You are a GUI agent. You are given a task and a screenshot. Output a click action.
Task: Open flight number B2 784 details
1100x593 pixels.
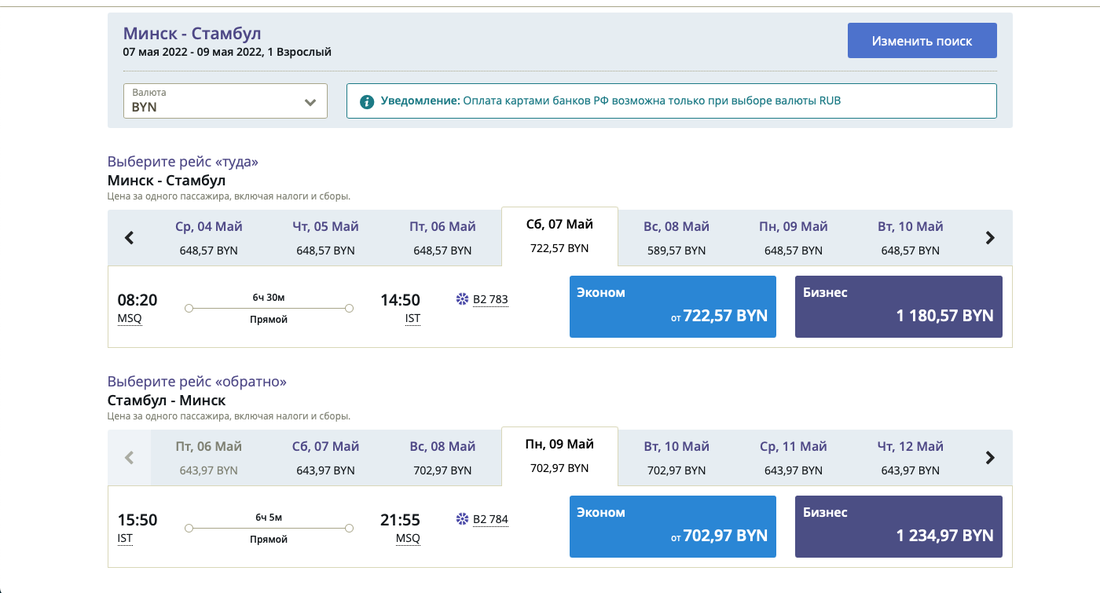(490, 519)
